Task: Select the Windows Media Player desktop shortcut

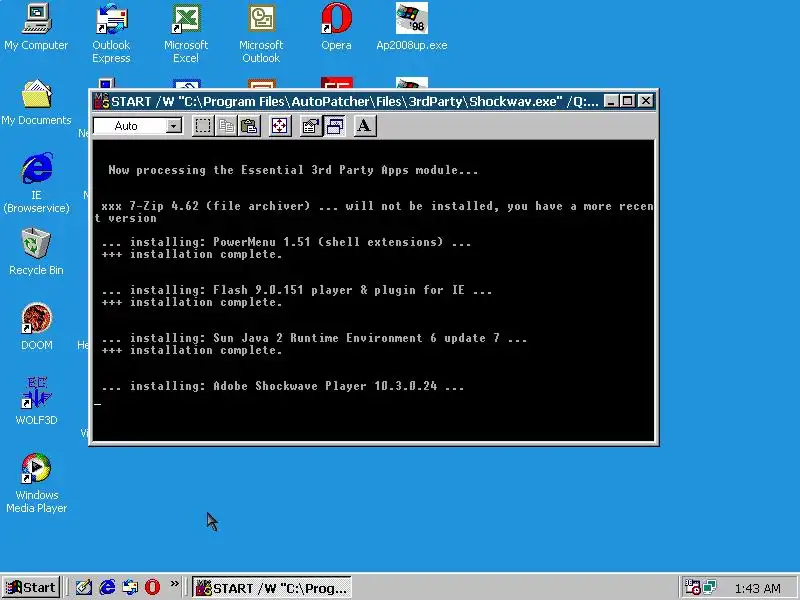Action: point(36,483)
